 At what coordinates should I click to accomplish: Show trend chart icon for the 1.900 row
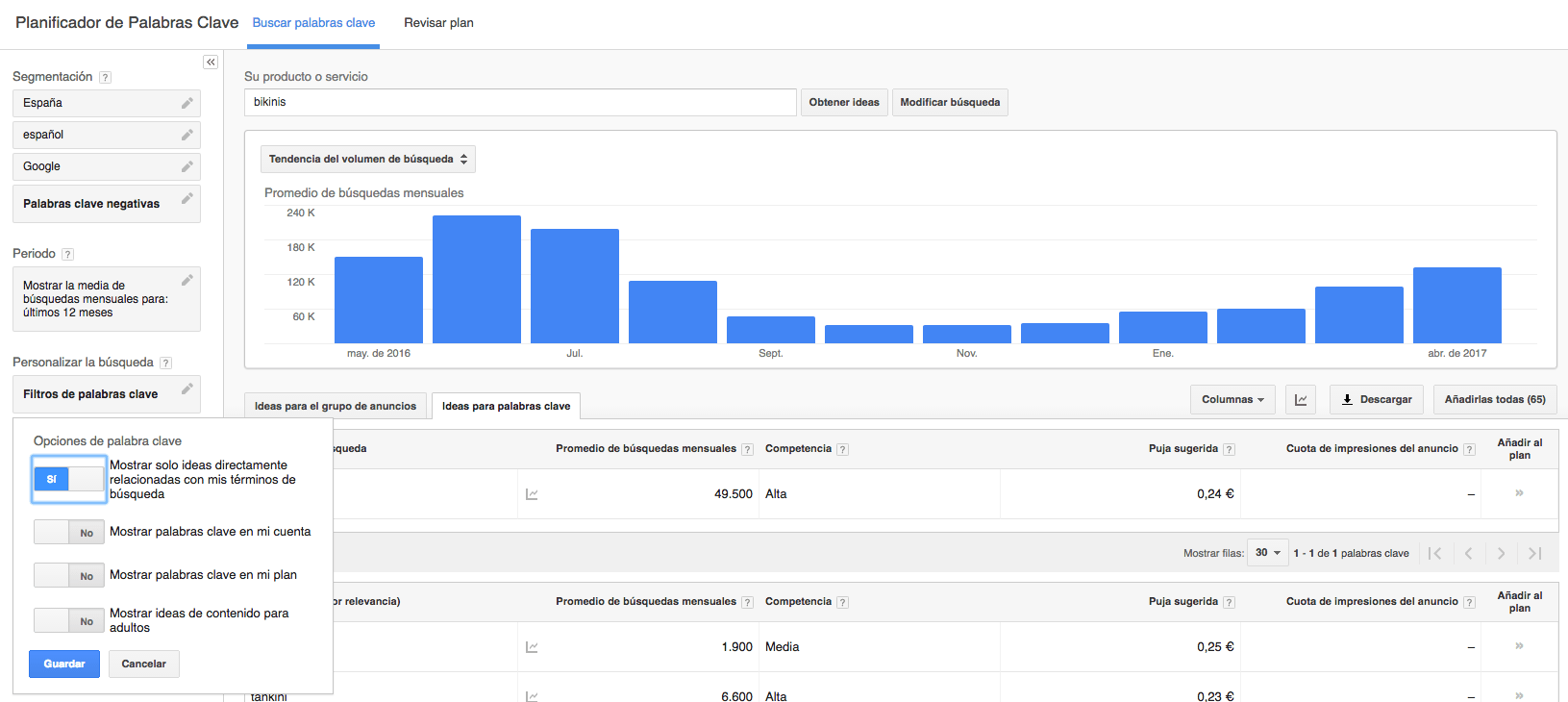pyautogui.click(x=532, y=647)
